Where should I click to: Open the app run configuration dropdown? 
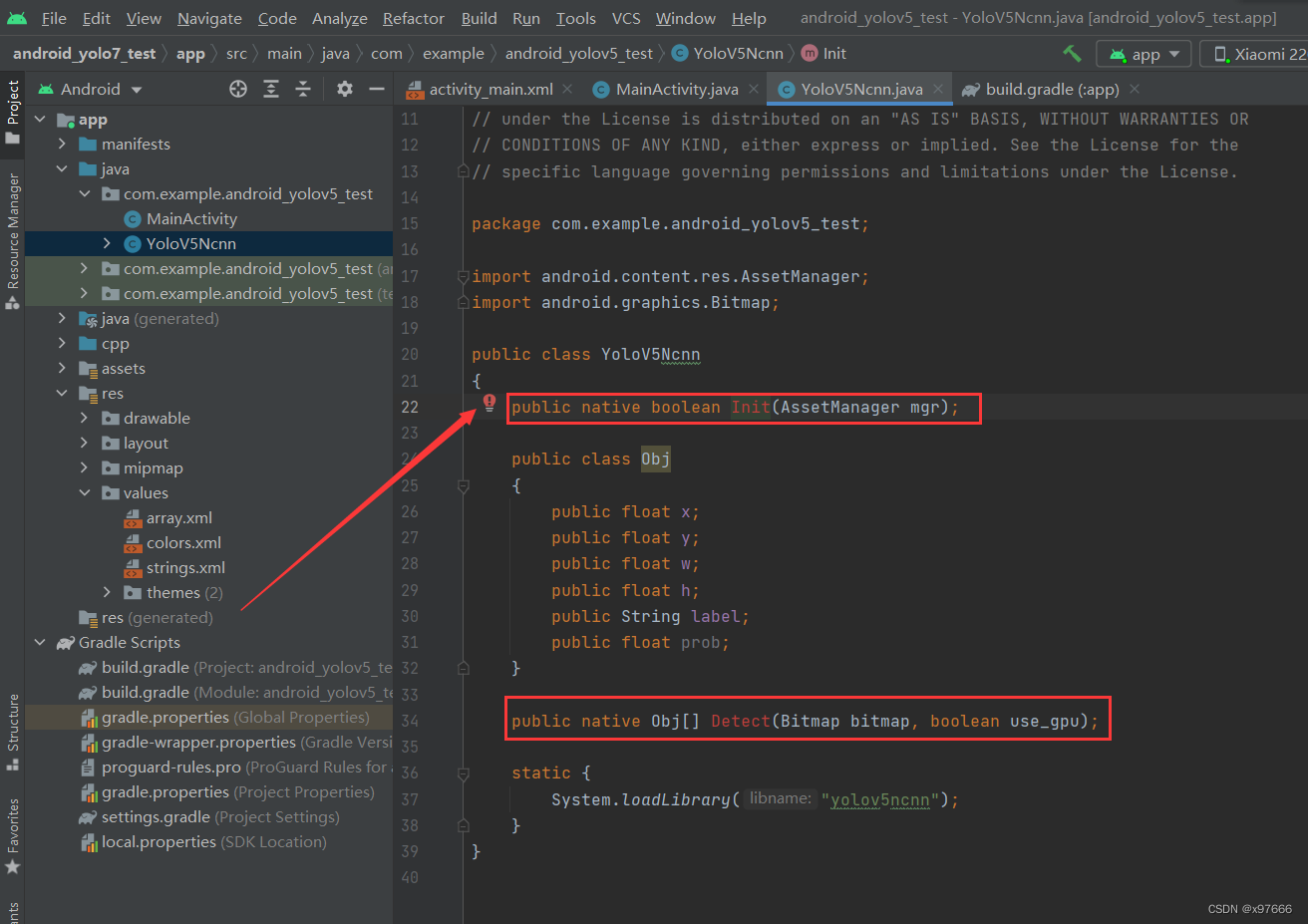(1144, 54)
